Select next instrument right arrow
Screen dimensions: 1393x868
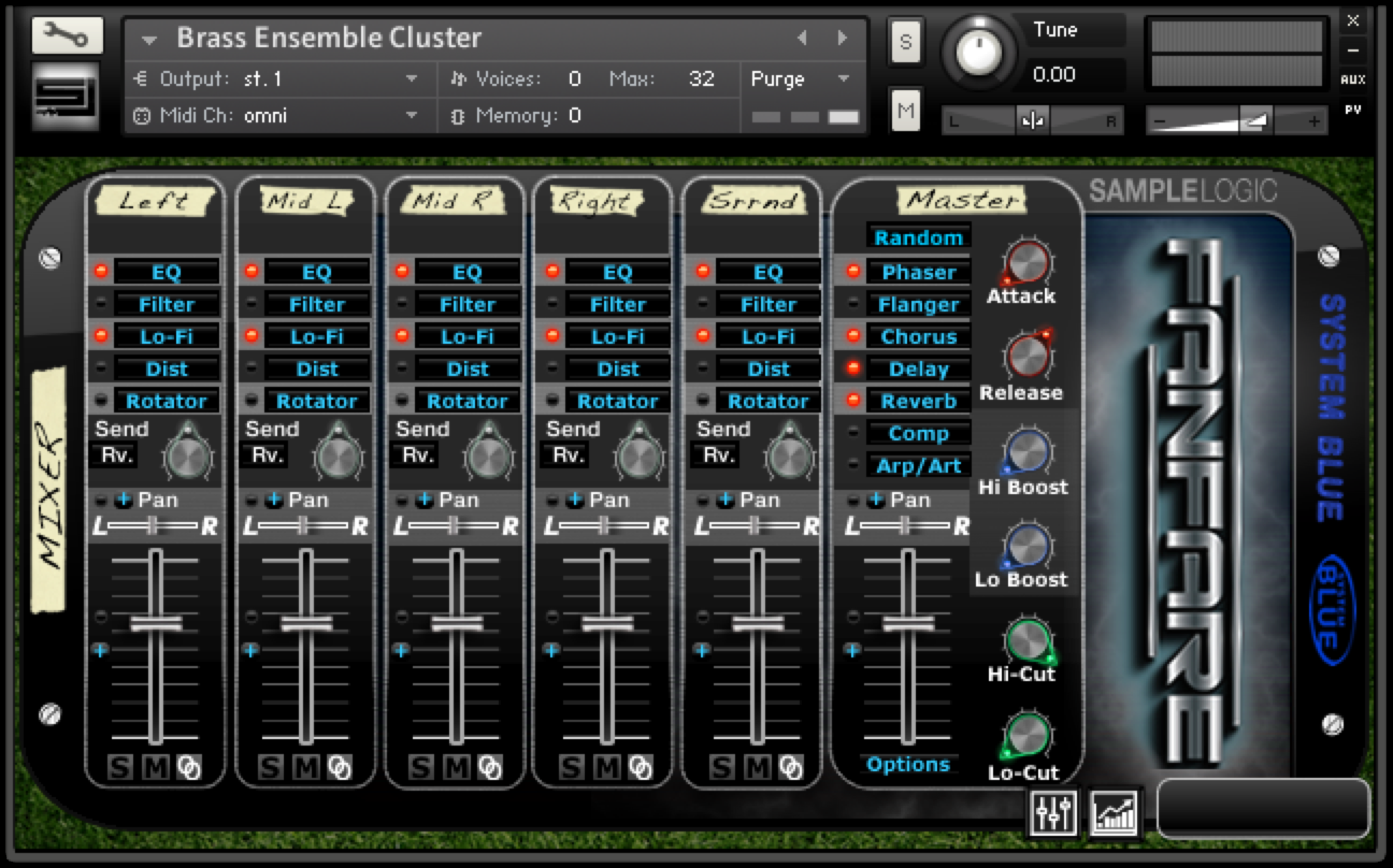click(x=842, y=38)
